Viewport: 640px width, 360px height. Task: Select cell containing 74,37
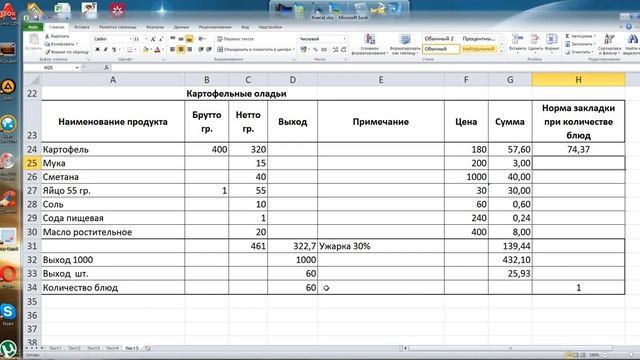(x=578, y=149)
